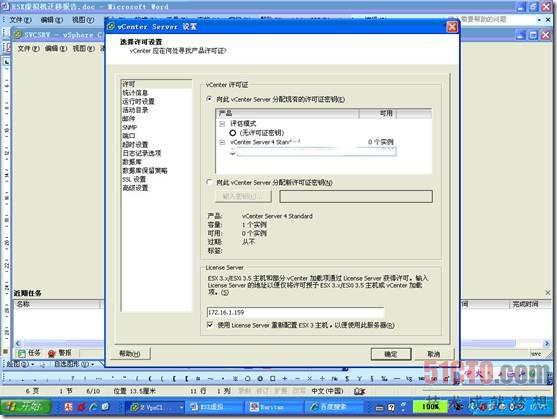The width and height of the screenshot is (557, 419).
Task: Insert the section sign symbol
Action: (x=372, y=379)
